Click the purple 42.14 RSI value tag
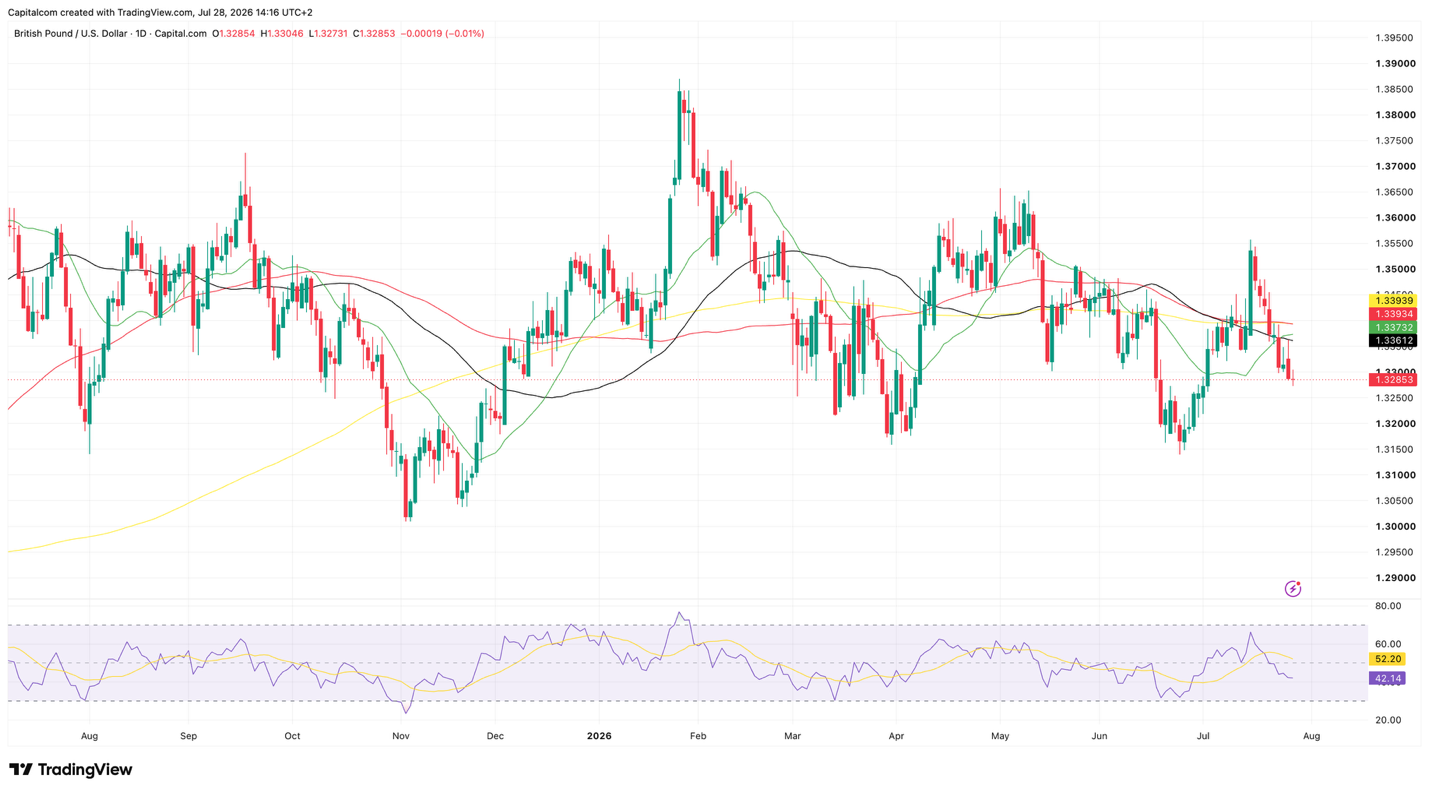This screenshot has height=793, width=1429. click(x=1389, y=678)
